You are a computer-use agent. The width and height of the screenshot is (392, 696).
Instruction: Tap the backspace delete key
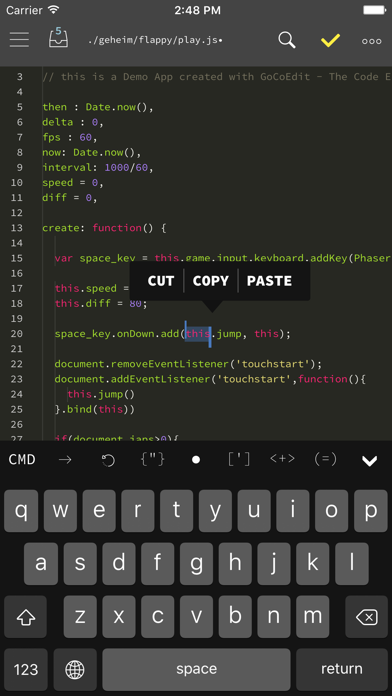click(367, 617)
